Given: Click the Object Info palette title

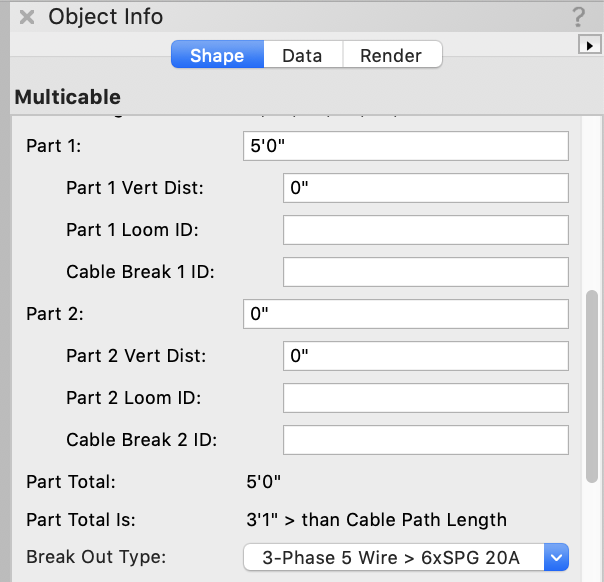Looking at the screenshot, I should coord(106,17).
